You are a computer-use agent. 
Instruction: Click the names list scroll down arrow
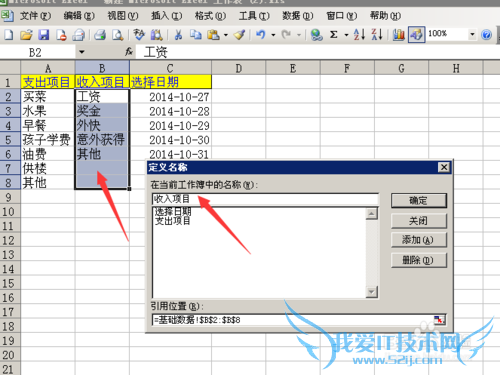tap(371, 292)
